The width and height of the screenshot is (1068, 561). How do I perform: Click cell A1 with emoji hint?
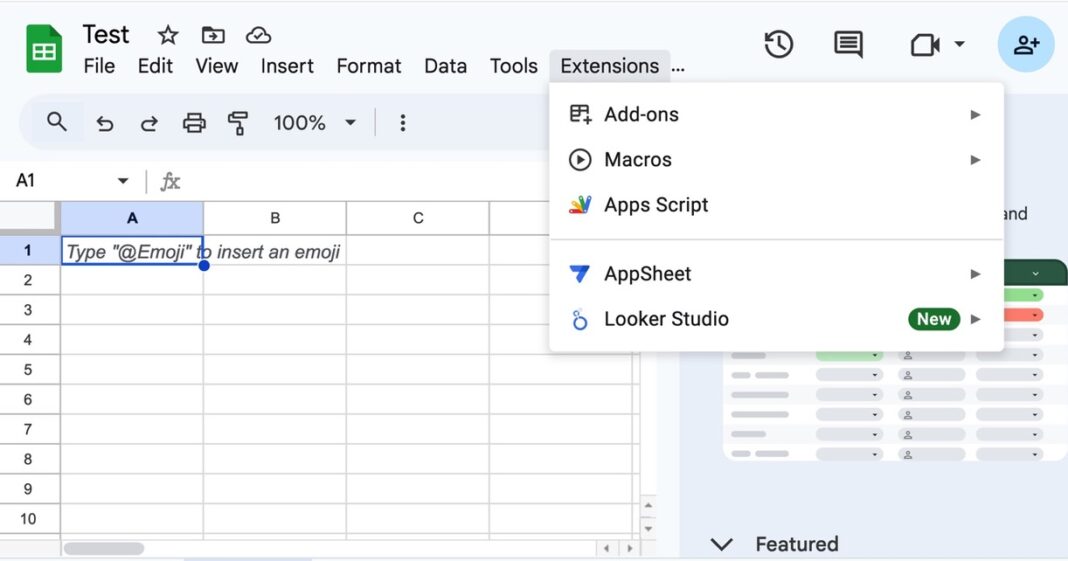(132, 251)
